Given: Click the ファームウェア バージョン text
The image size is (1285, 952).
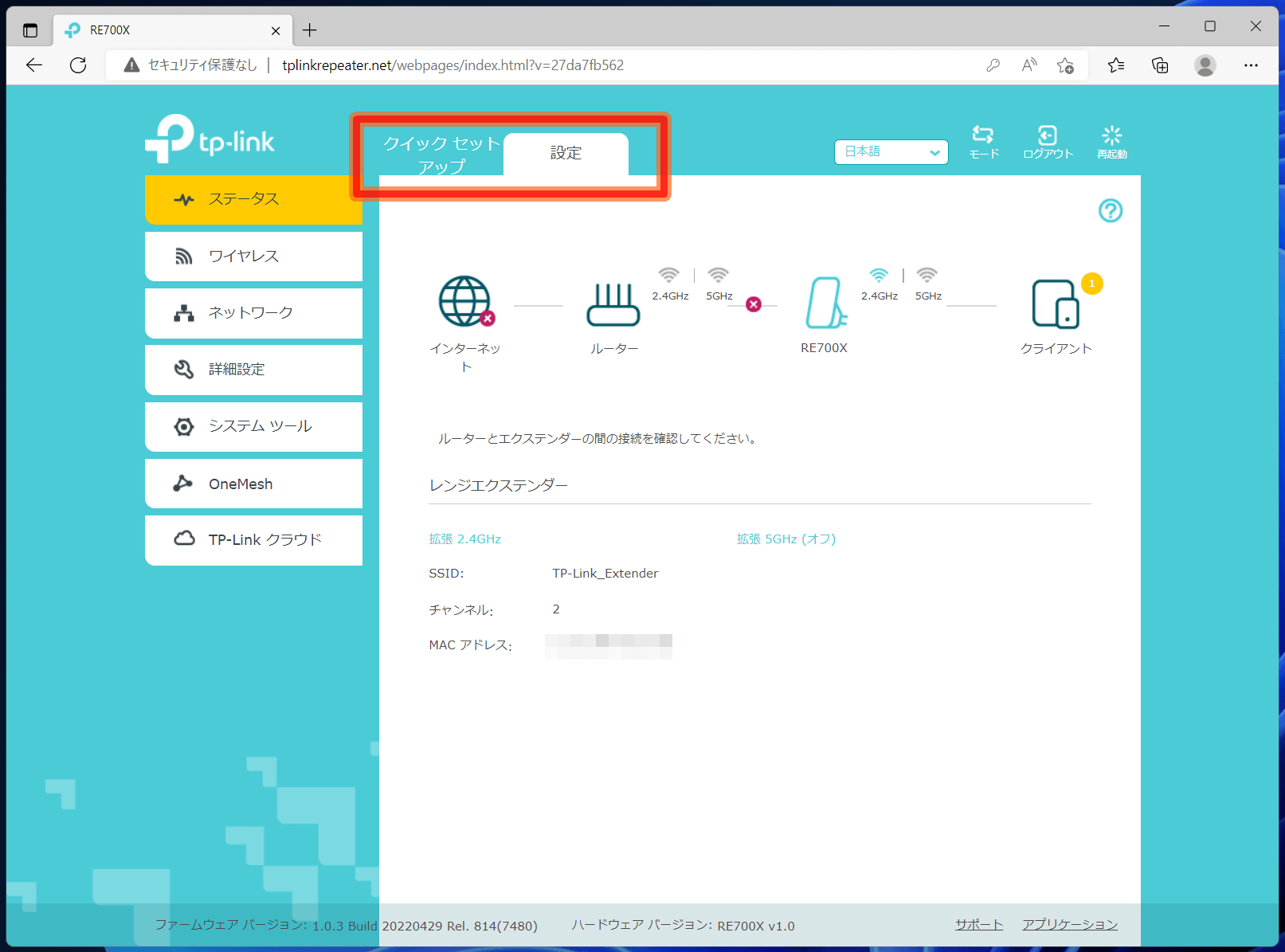Looking at the screenshot, I should coord(346,925).
